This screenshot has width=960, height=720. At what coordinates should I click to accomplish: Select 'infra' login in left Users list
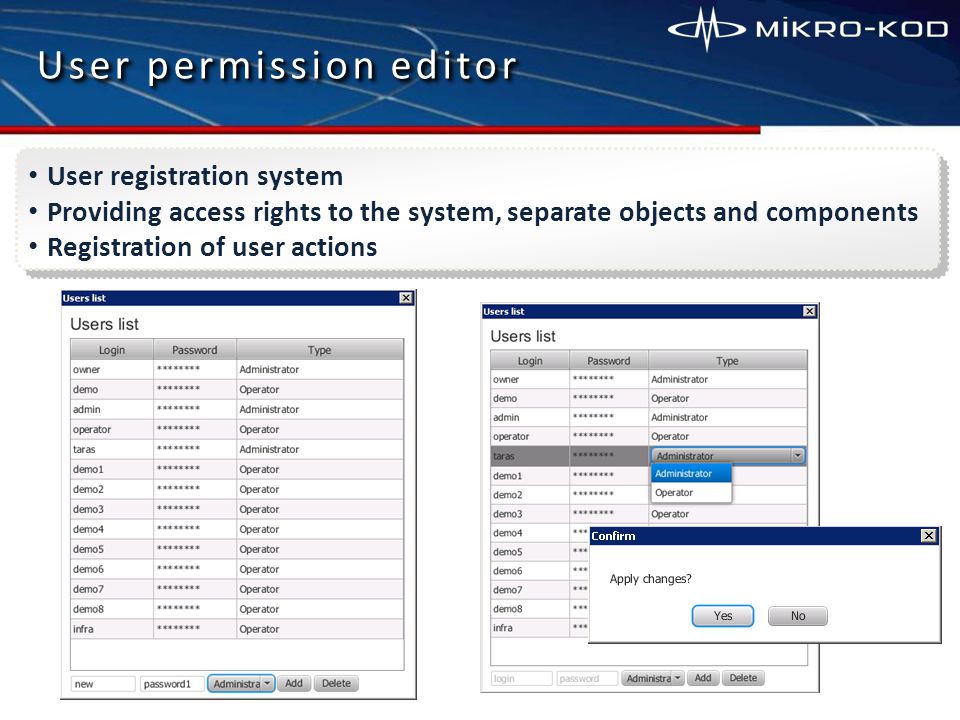point(83,629)
